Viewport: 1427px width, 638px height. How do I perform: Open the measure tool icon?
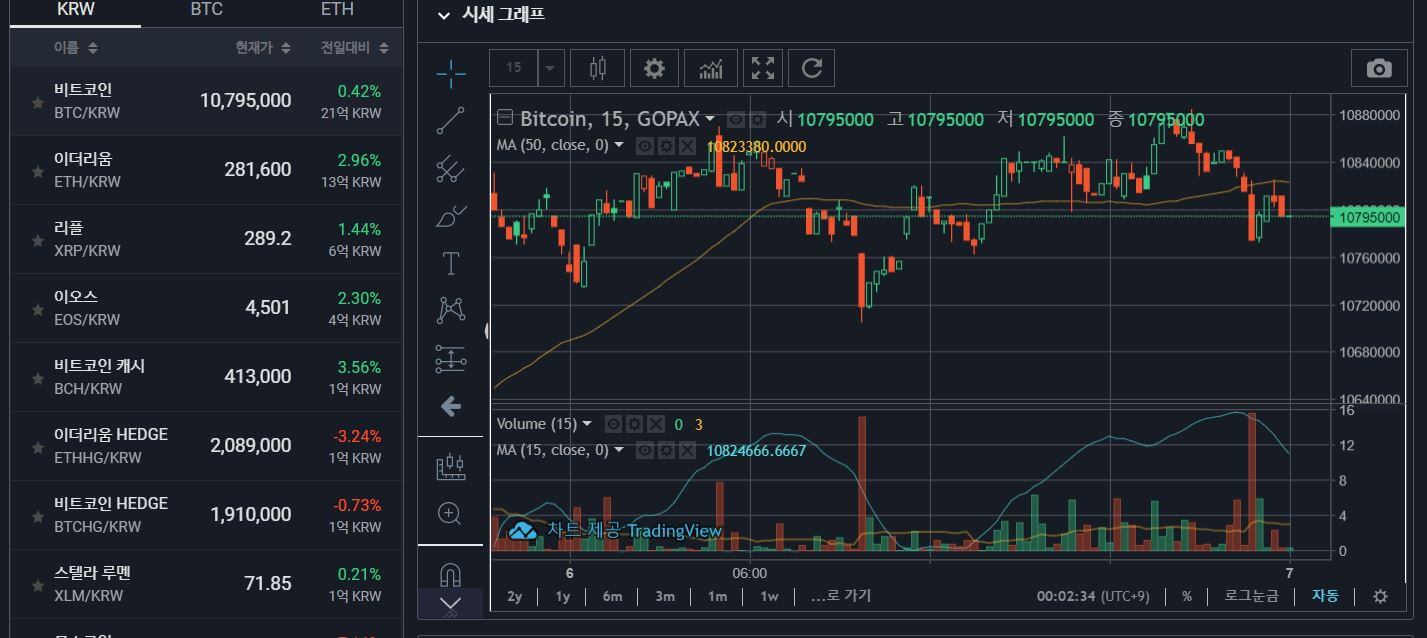(x=451, y=466)
